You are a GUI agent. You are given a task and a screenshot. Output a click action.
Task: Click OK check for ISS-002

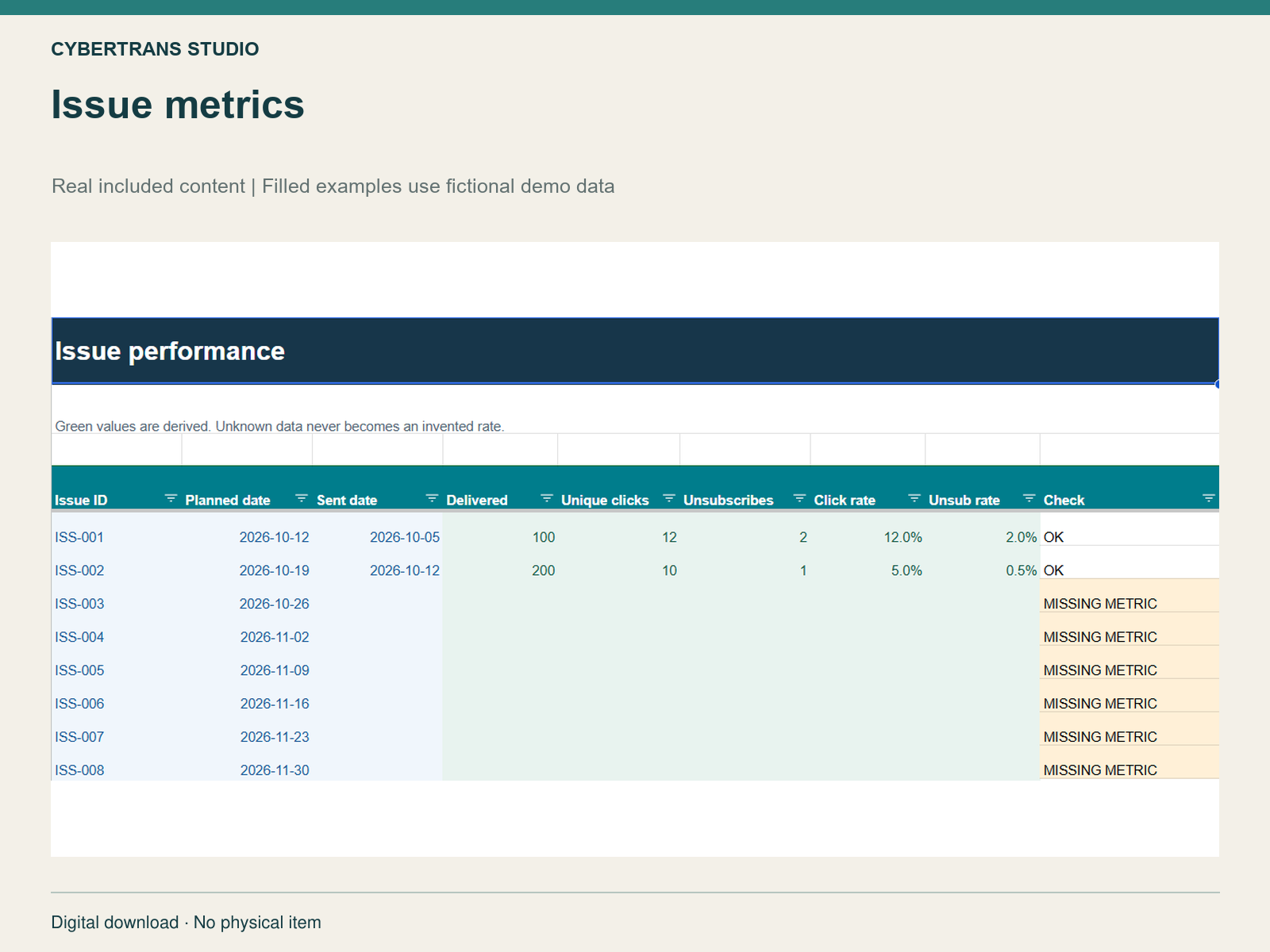coord(1053,570)
